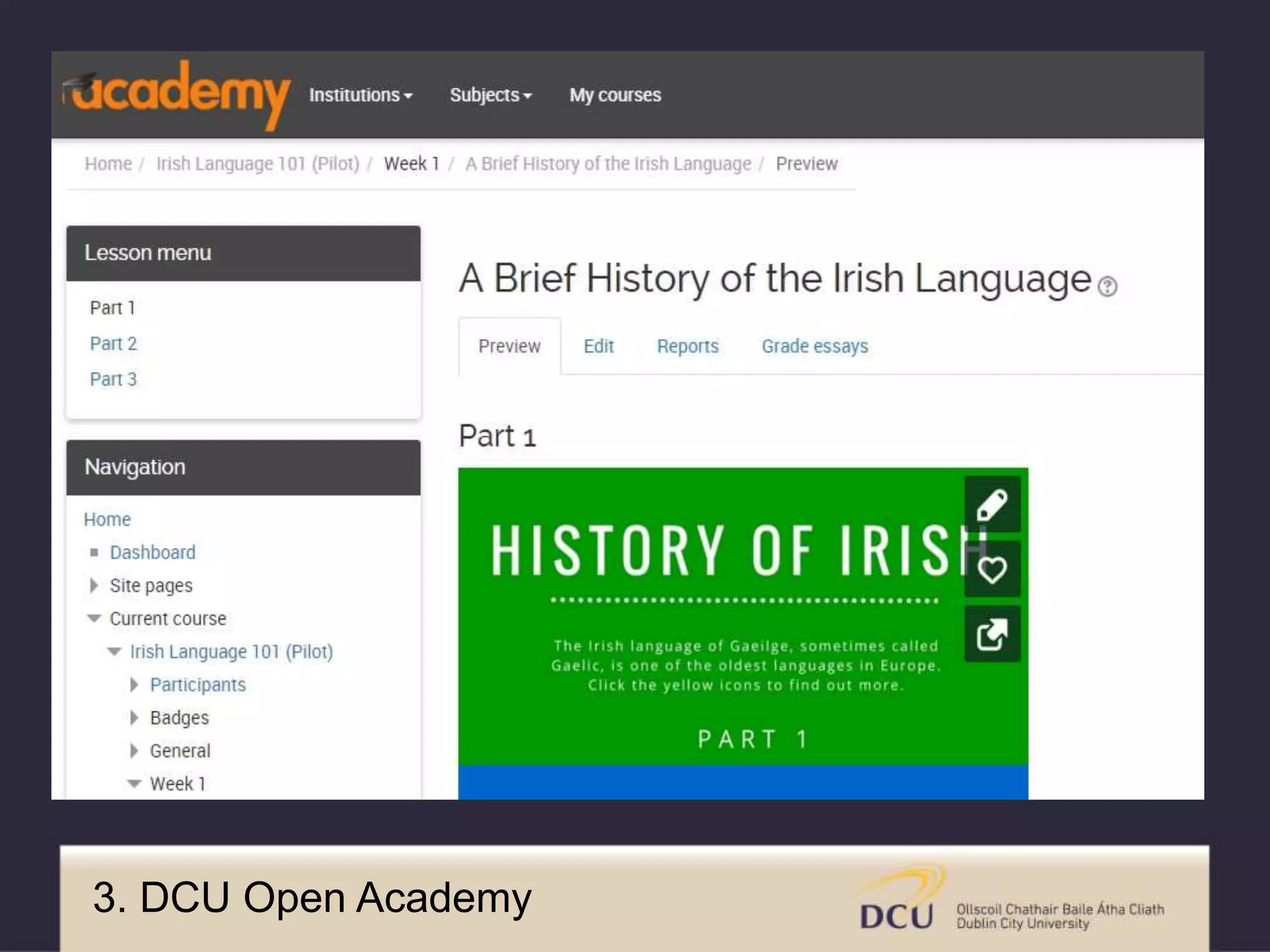Open the Participants navigation link
This screenshot has width=1270, height=952.
pos(198,684)
